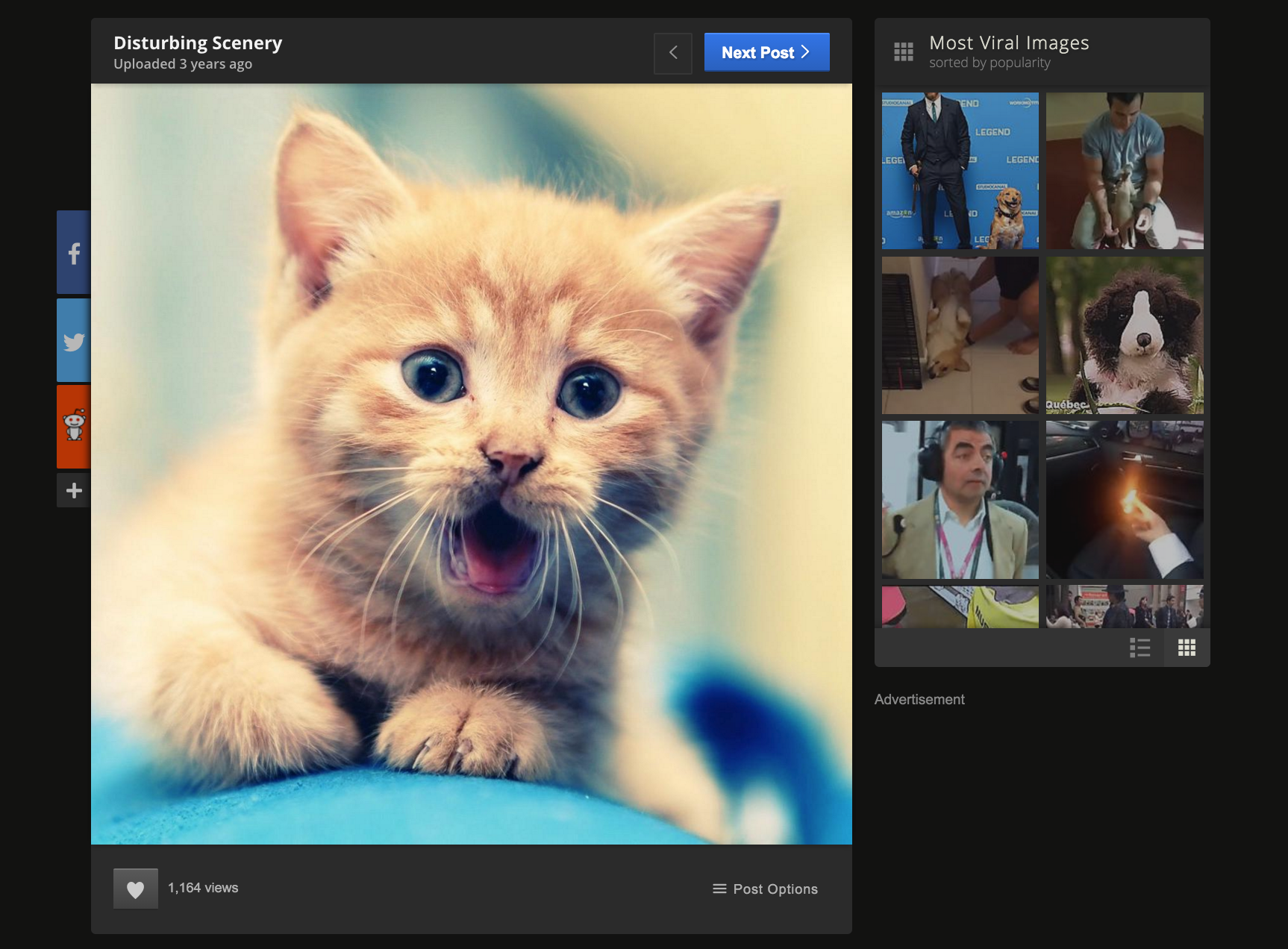The width and height of the screenshot is (1288, 949).
Task: Open street crowd thumbnail
Action: coord(1125,607)
